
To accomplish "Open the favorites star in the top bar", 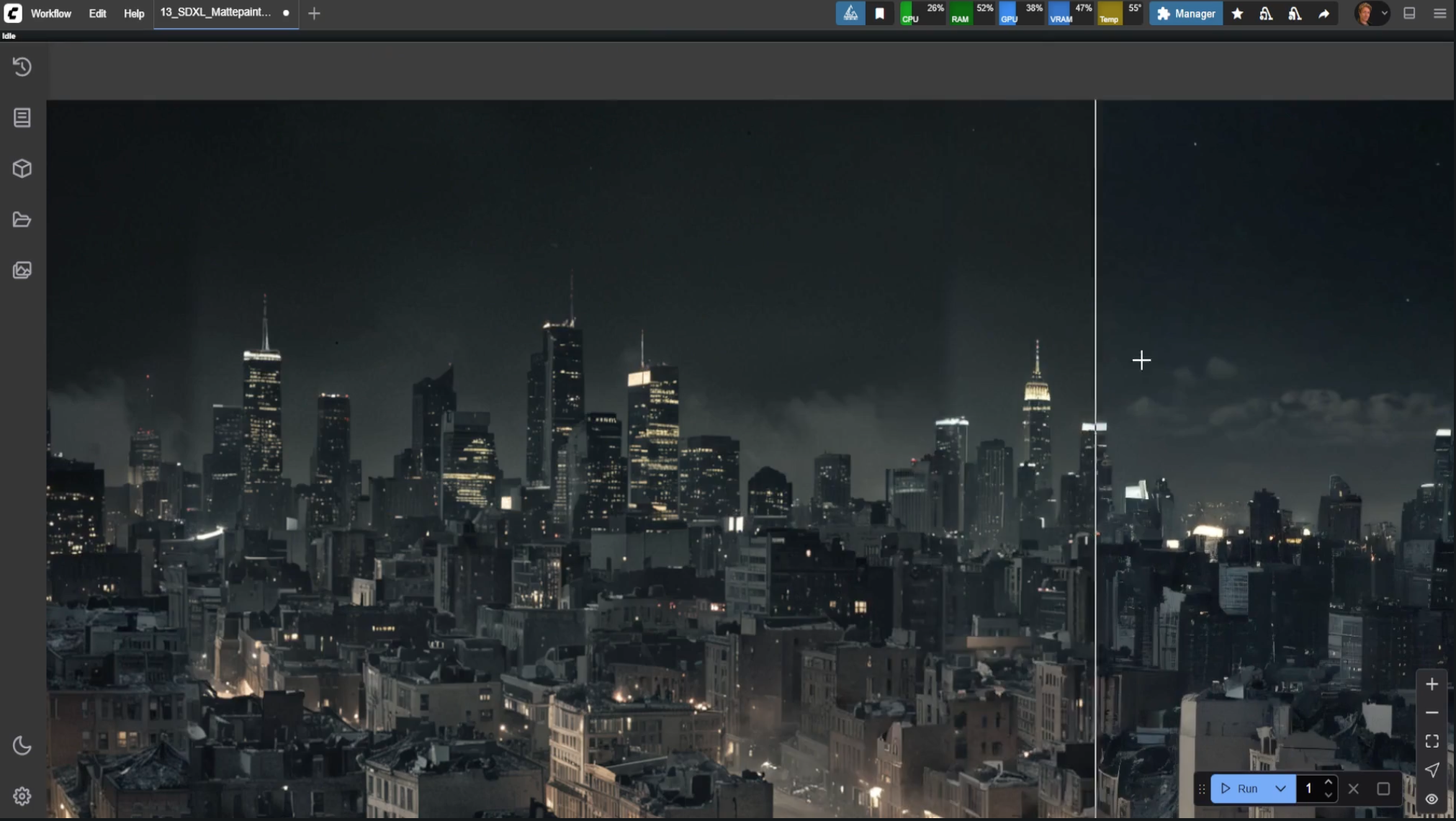I will (1237, 13).
